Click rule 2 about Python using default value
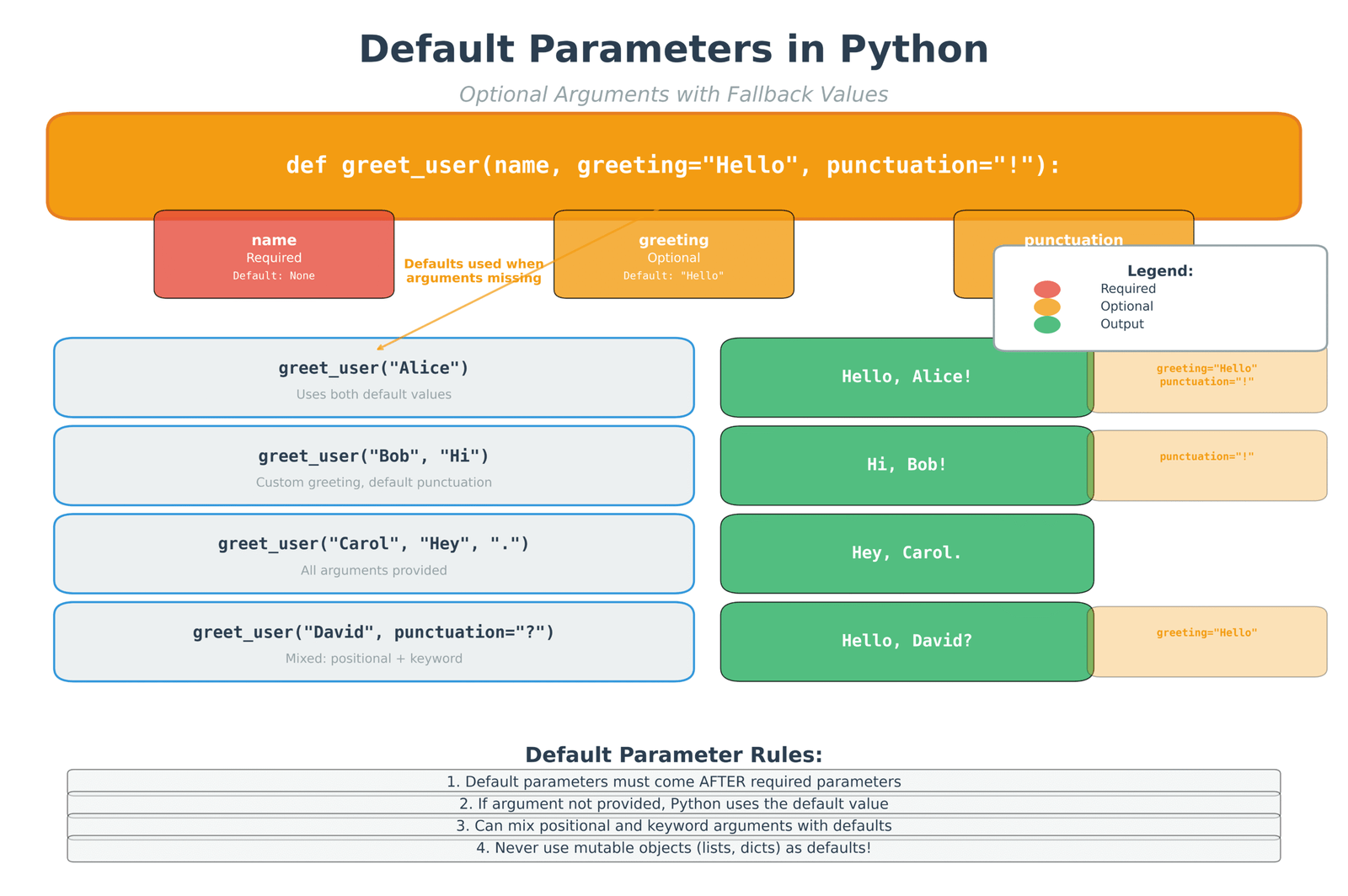The height and width of the screenshot is (896, 1348). pyautogui.click(x=673, y=804)
